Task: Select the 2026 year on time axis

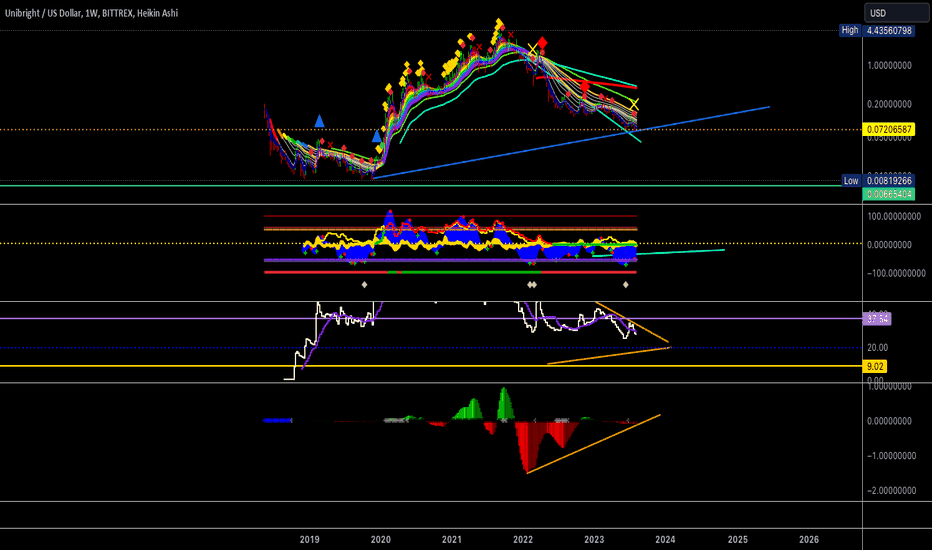Action: pyautogui.click(x=809, y=539)
